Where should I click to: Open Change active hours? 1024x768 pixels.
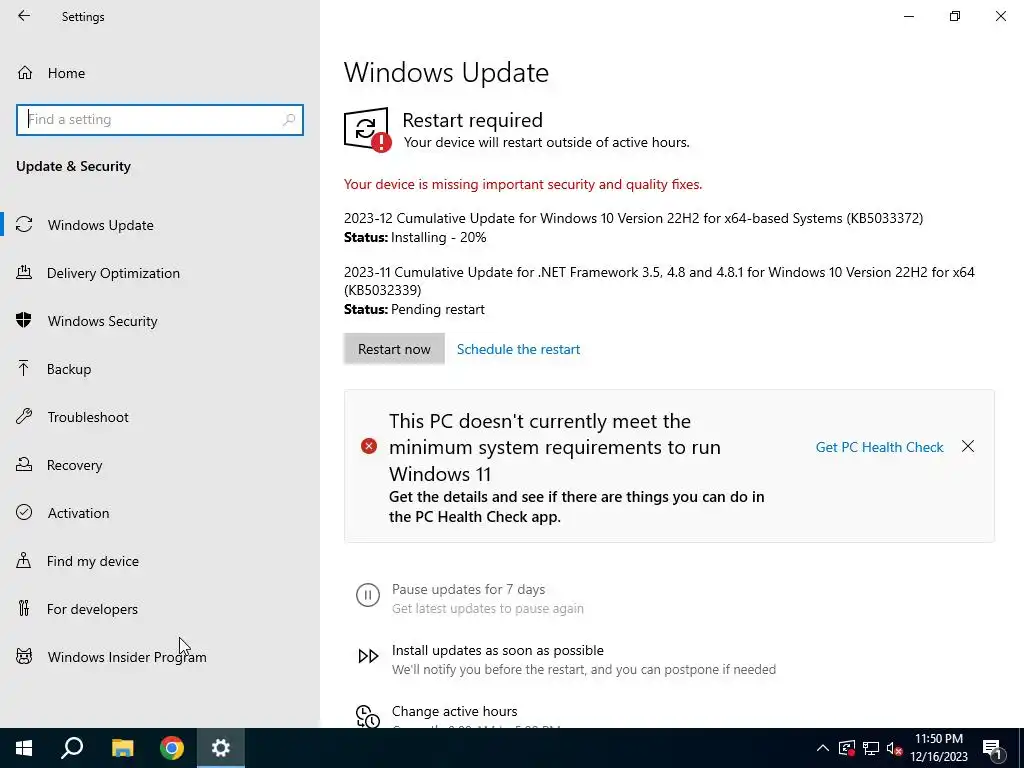(455, 711)
